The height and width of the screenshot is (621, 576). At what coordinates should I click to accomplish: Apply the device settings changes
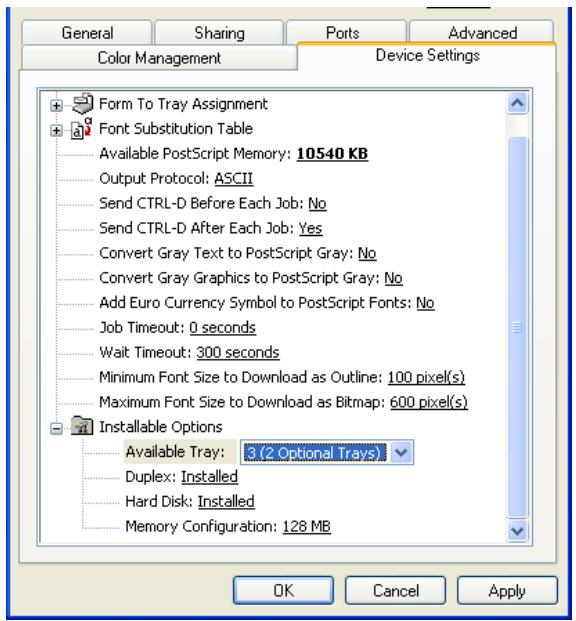(507, 591)
